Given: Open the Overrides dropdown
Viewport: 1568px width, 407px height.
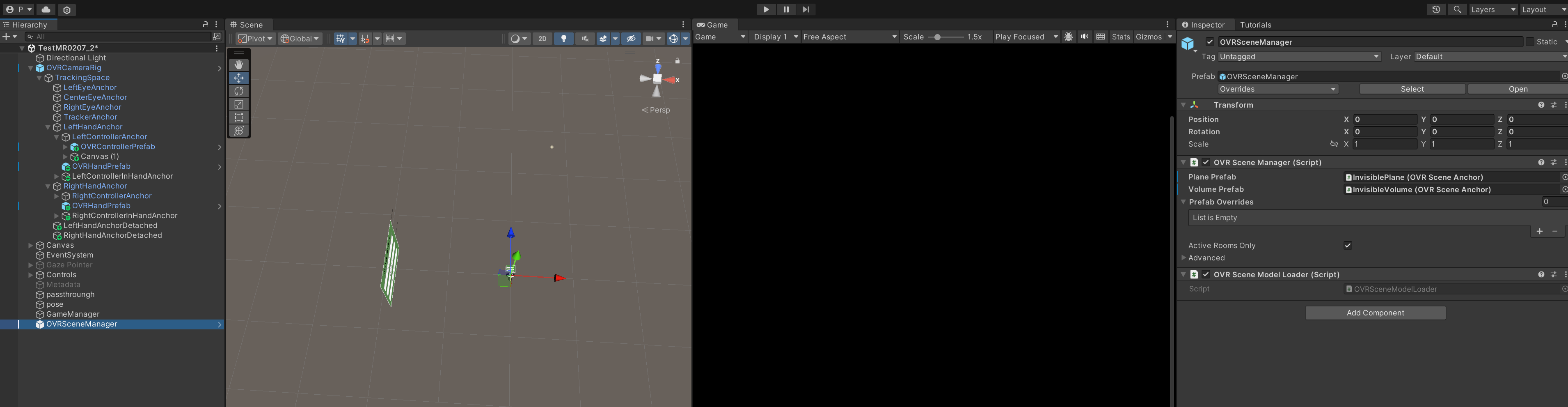Looking at the screenshot, I should point(1277,89).
